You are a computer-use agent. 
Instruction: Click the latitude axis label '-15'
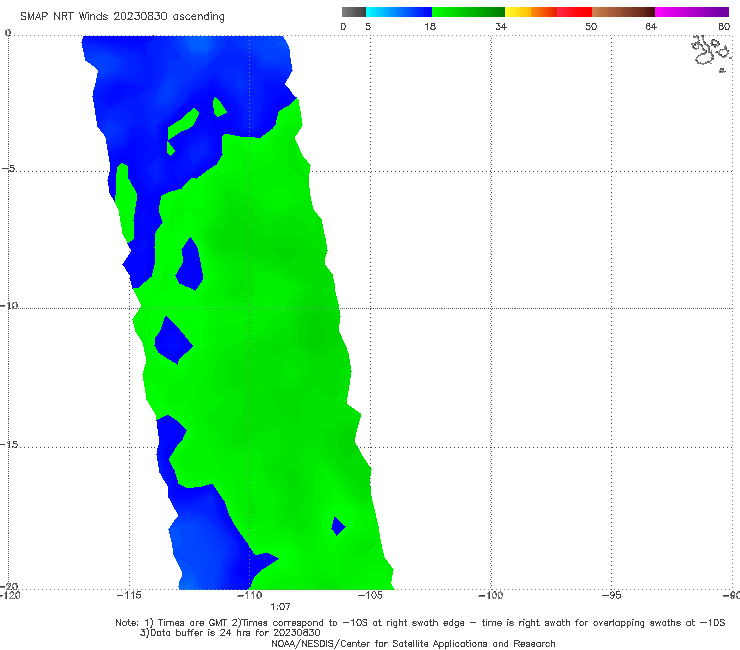click(x=9, y=444)
